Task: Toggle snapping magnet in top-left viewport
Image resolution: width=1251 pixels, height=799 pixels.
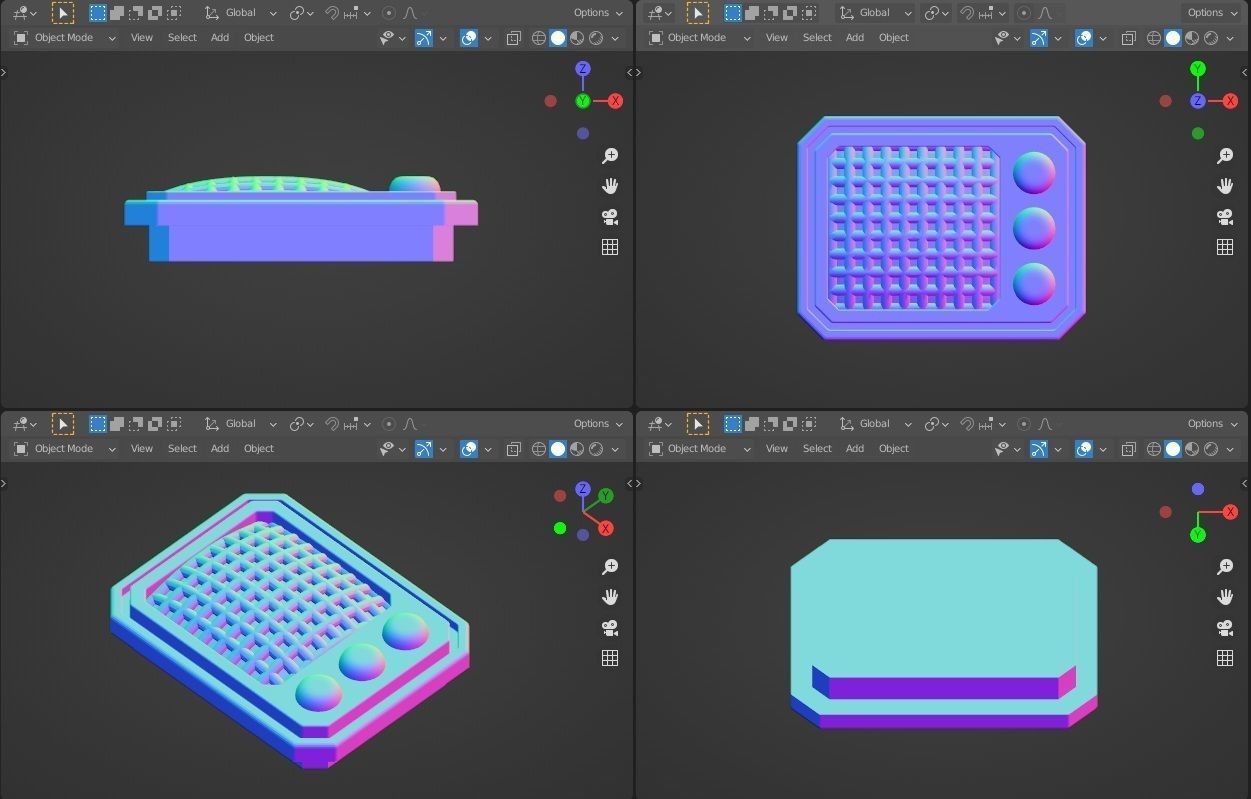Action: coord(333,13)
